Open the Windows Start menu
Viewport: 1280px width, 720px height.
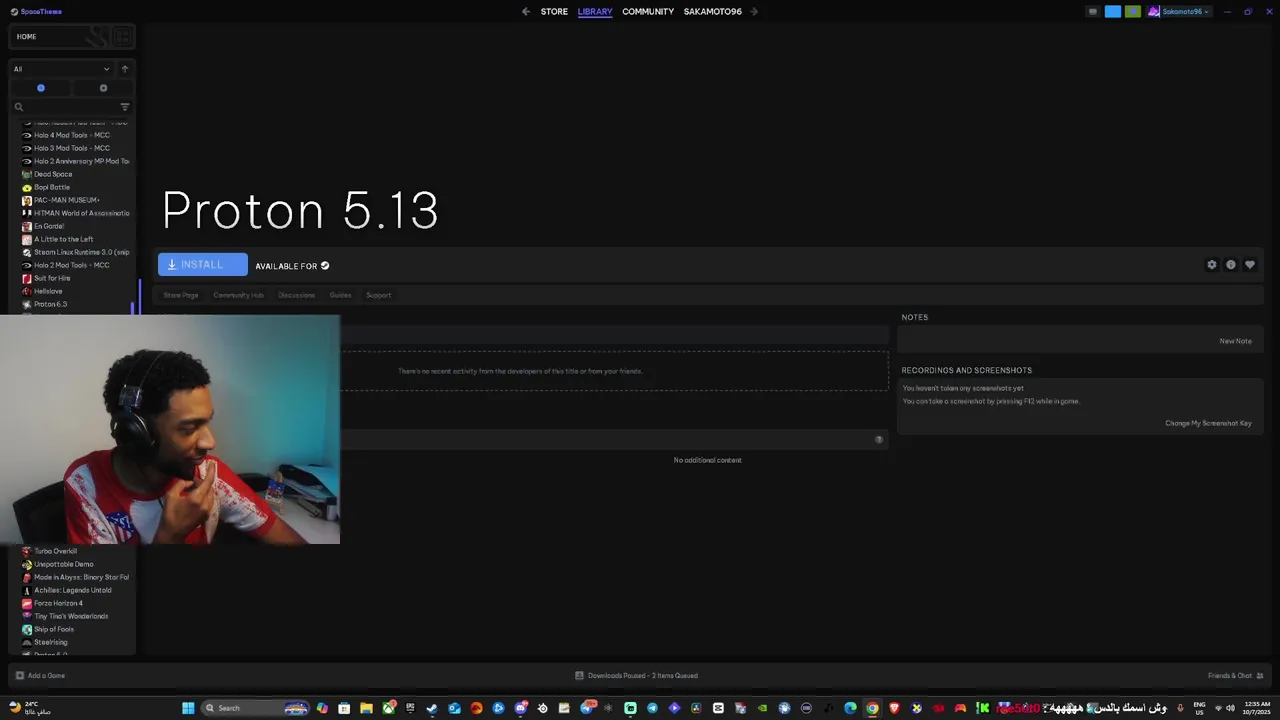click(188, 708)
